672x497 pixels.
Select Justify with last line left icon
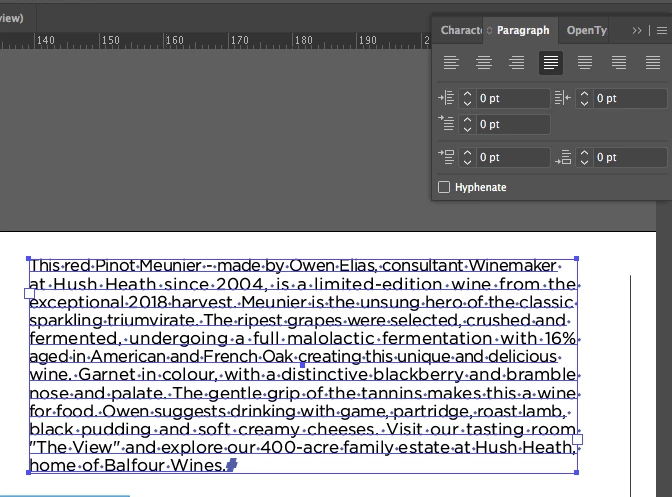[551, 63]
